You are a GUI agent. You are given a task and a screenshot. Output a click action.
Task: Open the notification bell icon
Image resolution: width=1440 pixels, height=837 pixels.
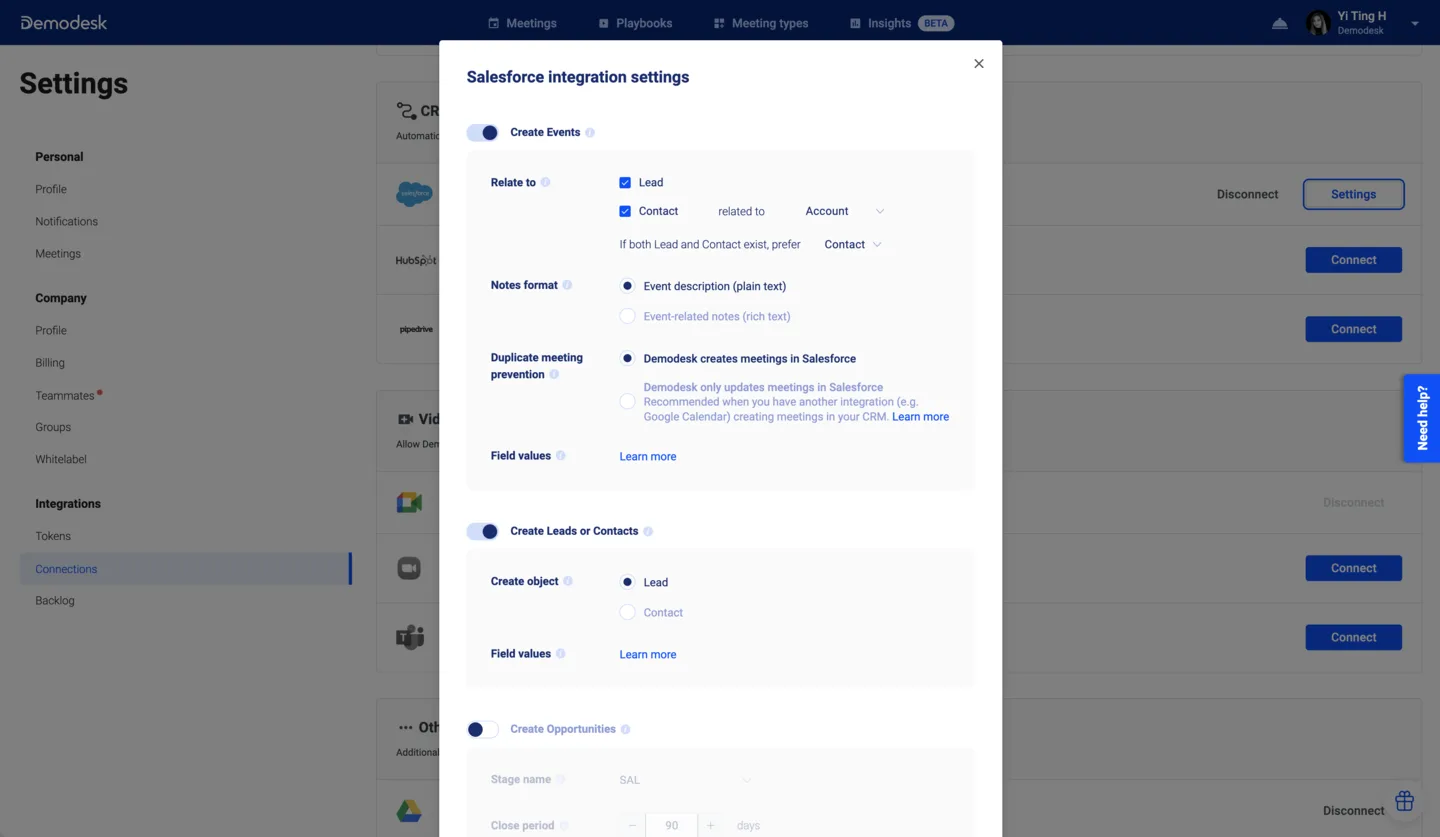pos(1280,23)
